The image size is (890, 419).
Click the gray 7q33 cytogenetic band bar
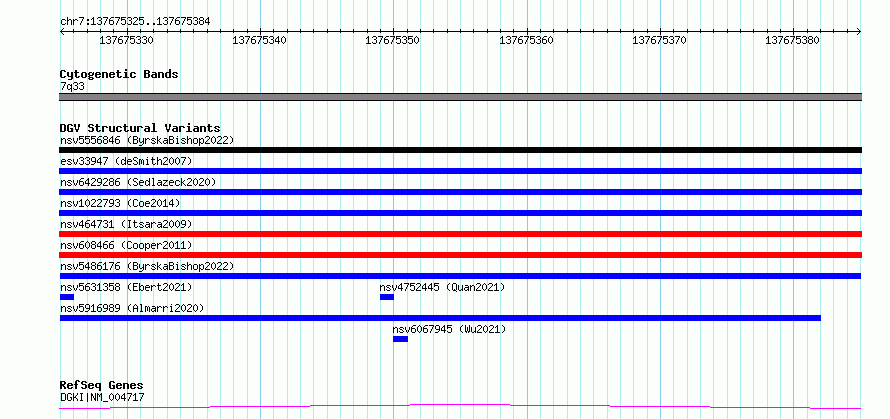[460, 97]
